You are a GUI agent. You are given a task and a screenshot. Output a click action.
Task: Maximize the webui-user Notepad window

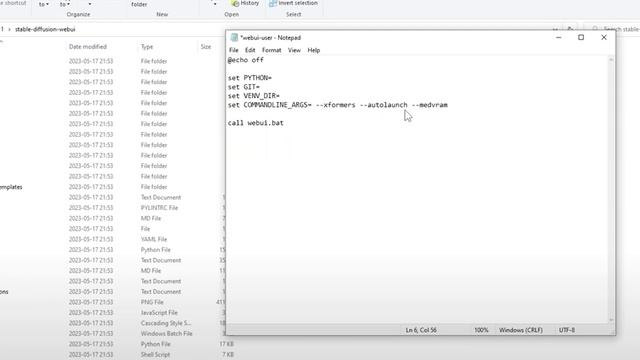pos(581,38)
